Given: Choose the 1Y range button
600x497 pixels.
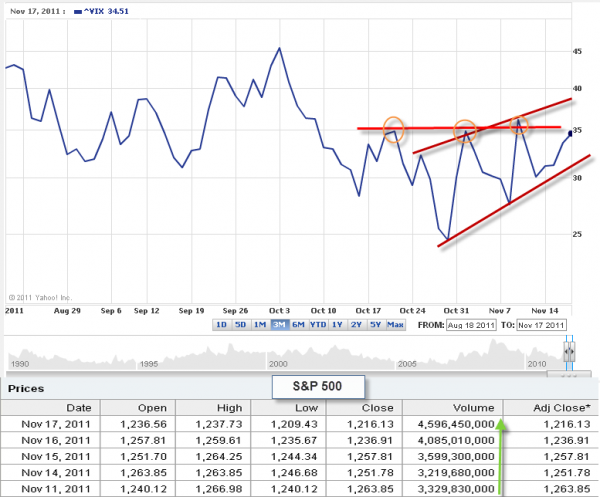Looking at the screenshot, I should [339, 325].
